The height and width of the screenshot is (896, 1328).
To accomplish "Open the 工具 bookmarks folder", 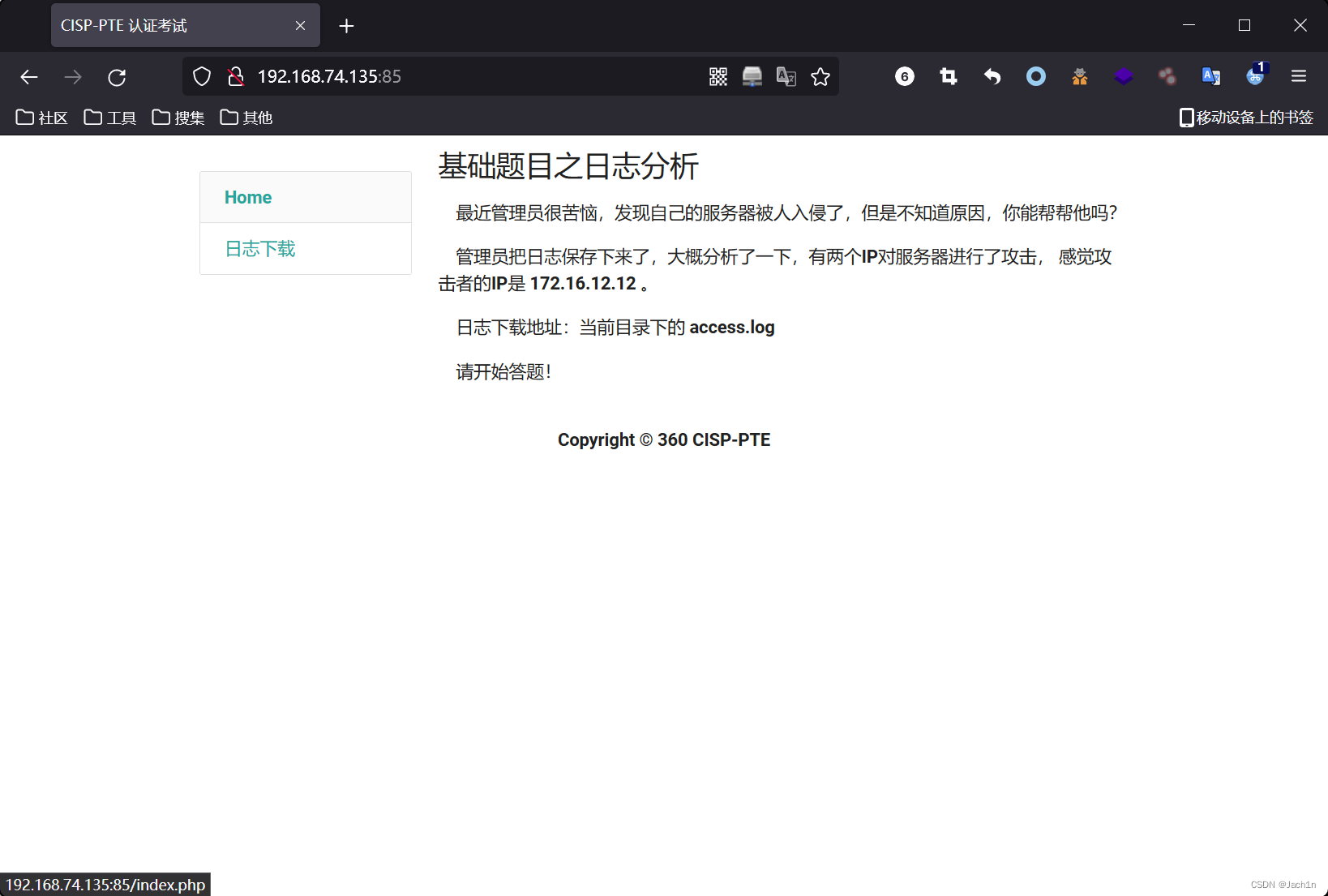I will (x=110, y=118).
